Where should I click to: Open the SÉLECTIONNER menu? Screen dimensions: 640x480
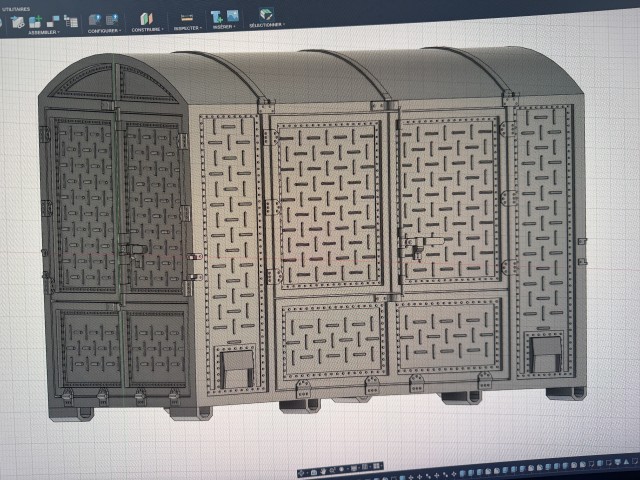(267, 25)
